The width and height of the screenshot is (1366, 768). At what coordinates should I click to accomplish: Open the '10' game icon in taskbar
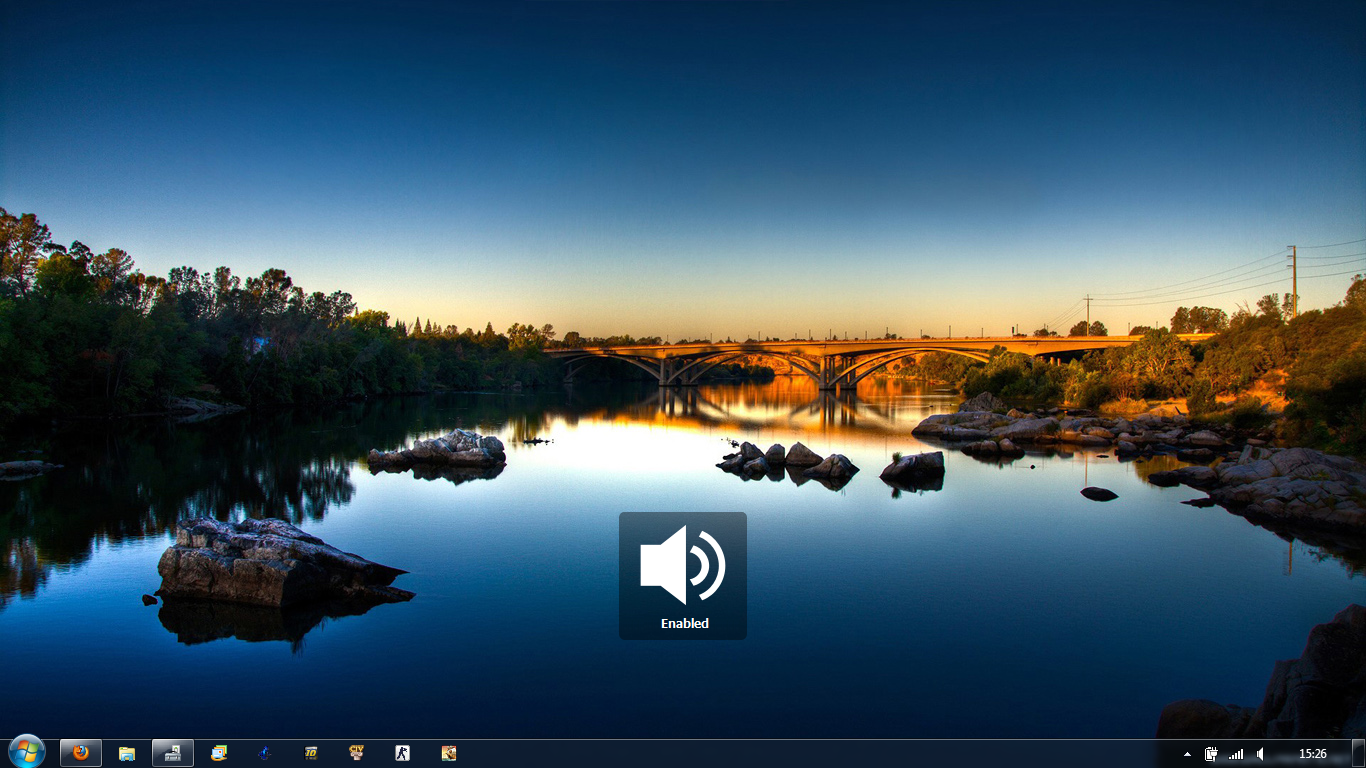pyautogui.click(x=311, y=753)
